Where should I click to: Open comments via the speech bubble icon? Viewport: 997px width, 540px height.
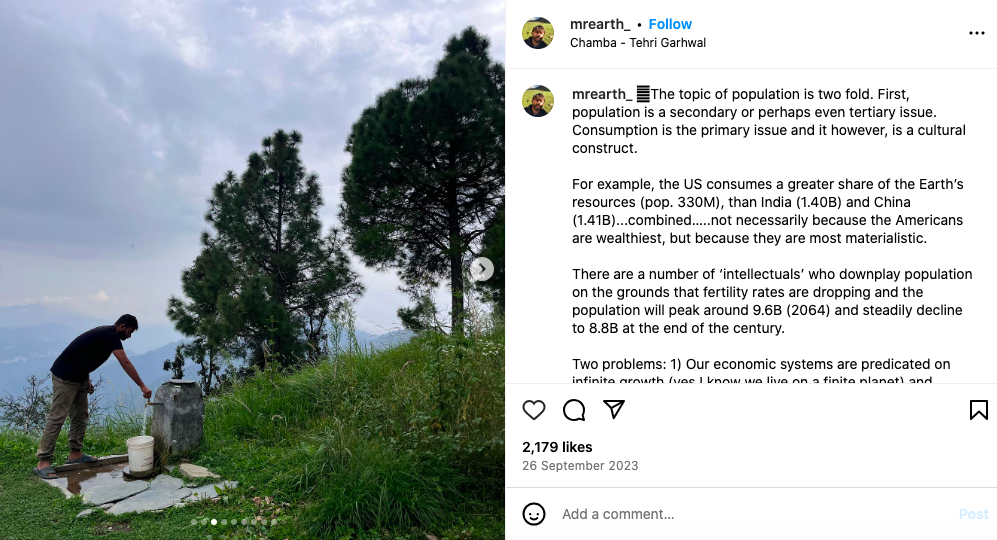tap(574, 410)
